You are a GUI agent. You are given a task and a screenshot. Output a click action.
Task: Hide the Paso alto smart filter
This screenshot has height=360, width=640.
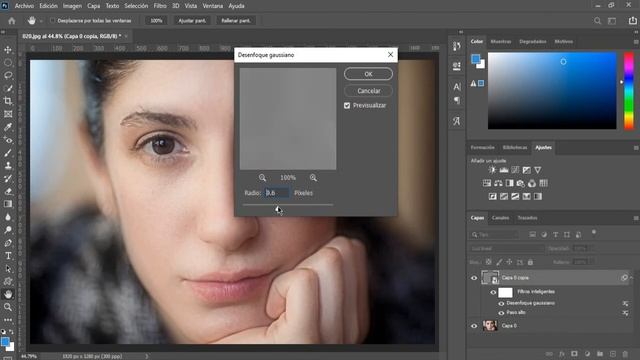click(x=501, y=313)
